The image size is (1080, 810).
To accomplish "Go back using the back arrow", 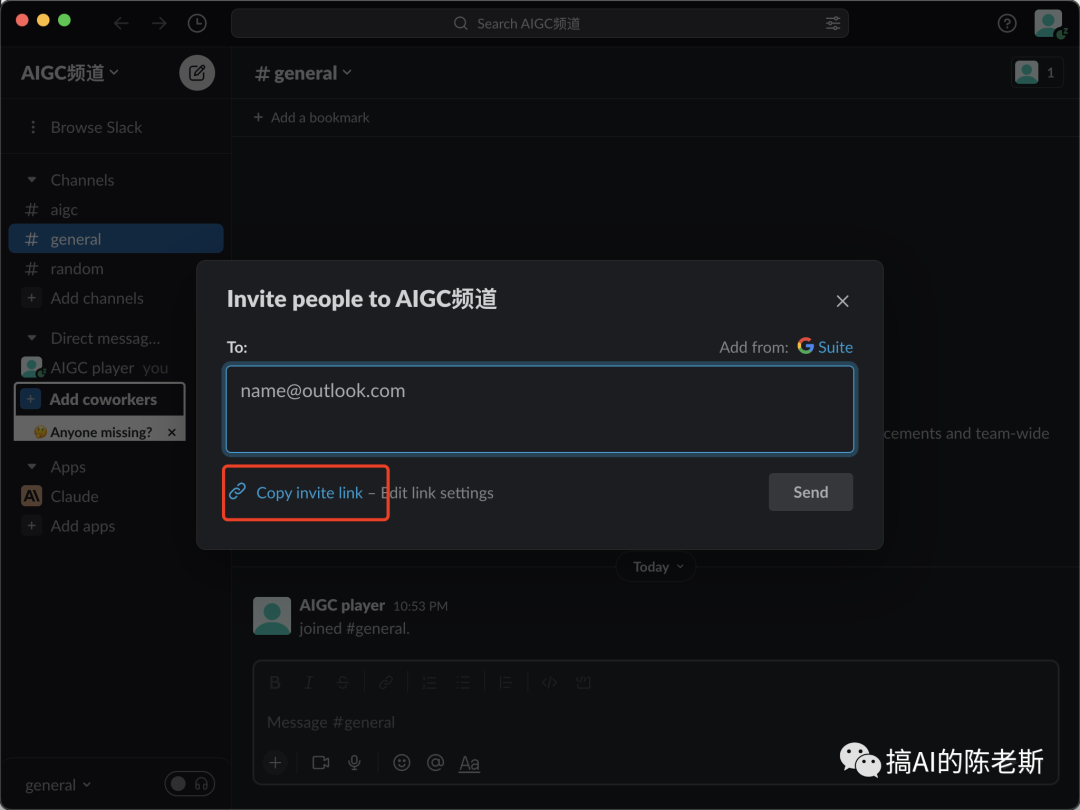I will coord(121,23).
